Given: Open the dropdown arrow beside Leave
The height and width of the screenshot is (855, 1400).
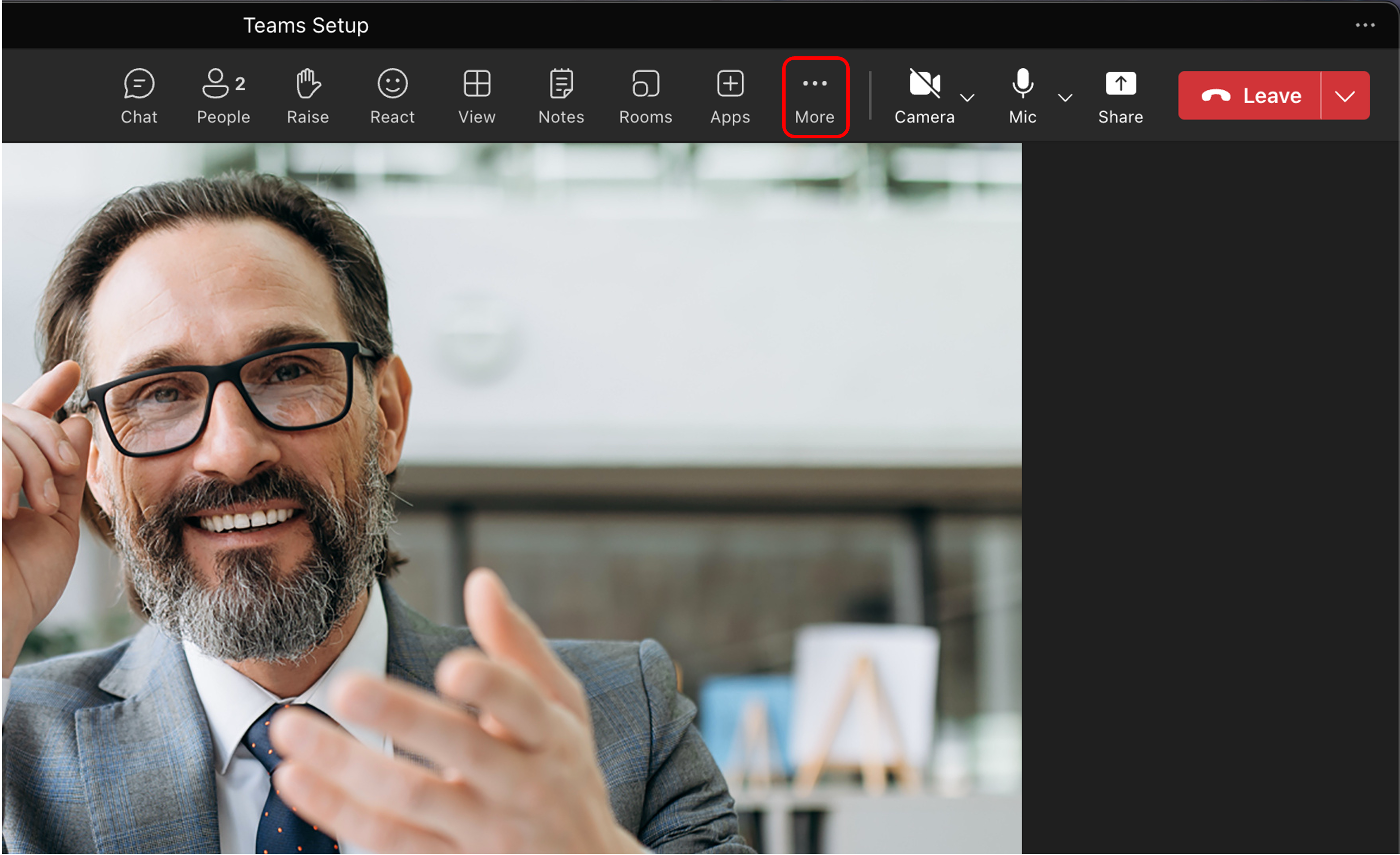Looking at the screenshot, I should coord(1344,96).
